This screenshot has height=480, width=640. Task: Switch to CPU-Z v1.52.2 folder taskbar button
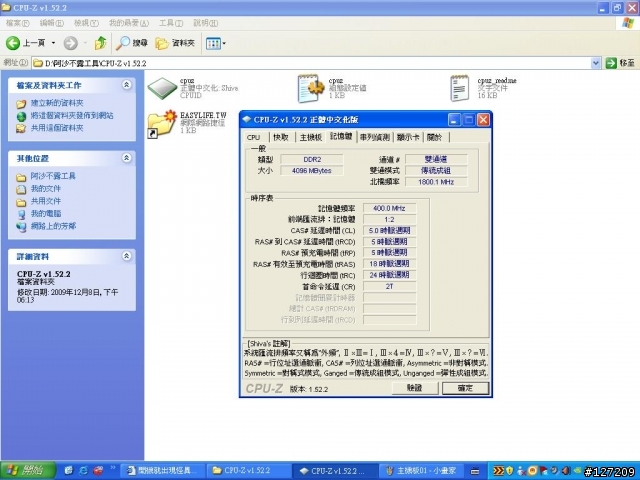(249, 471)
